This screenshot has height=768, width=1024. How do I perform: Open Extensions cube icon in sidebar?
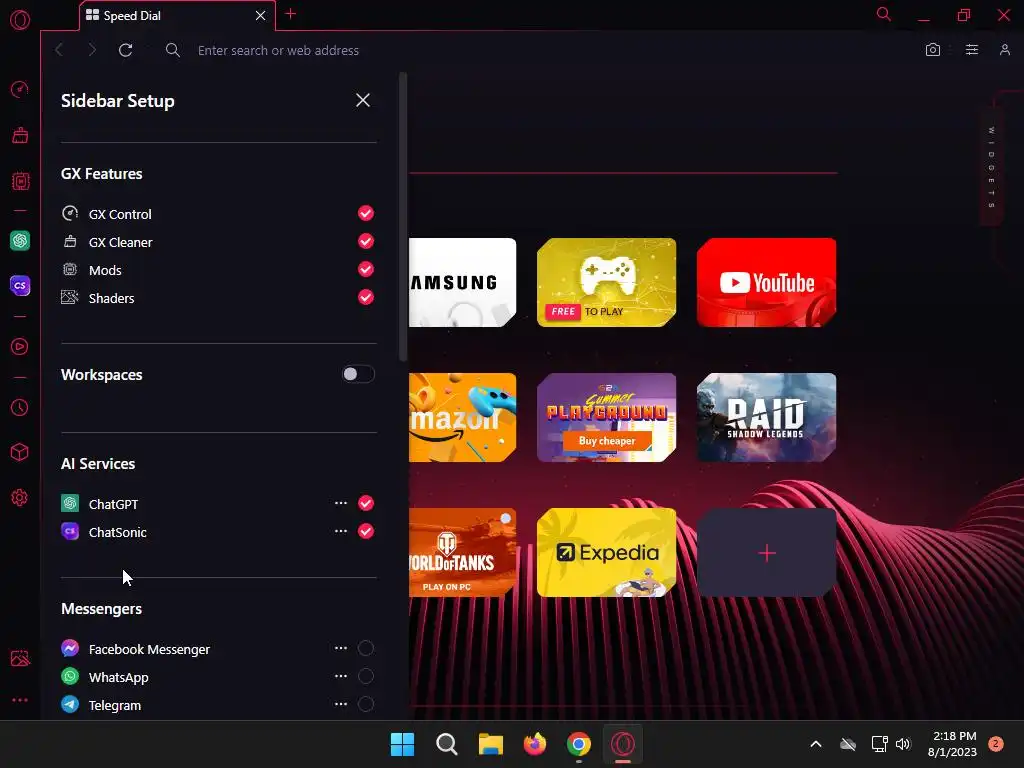(20, 452)
